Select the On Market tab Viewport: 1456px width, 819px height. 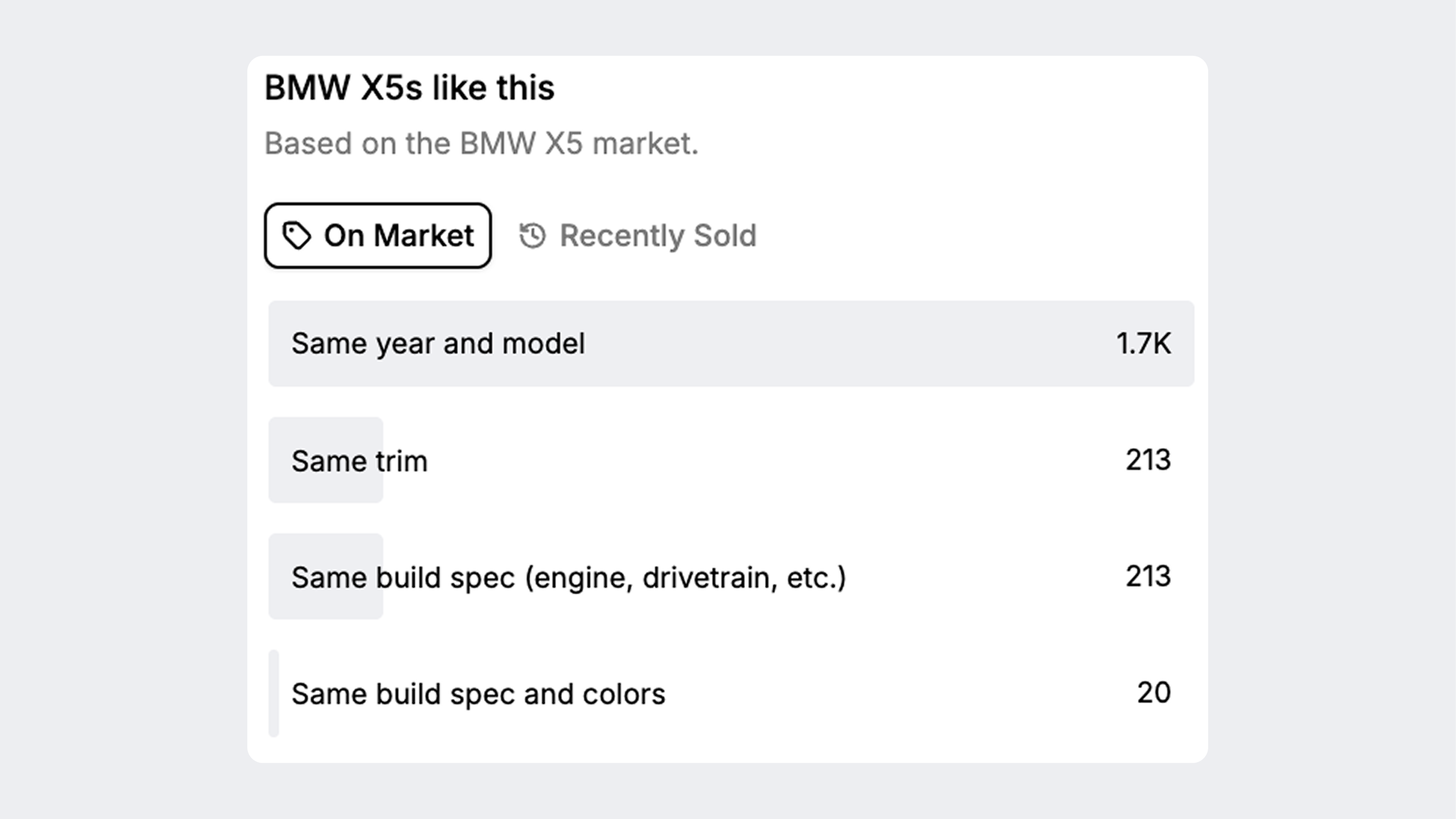point(378,235)
